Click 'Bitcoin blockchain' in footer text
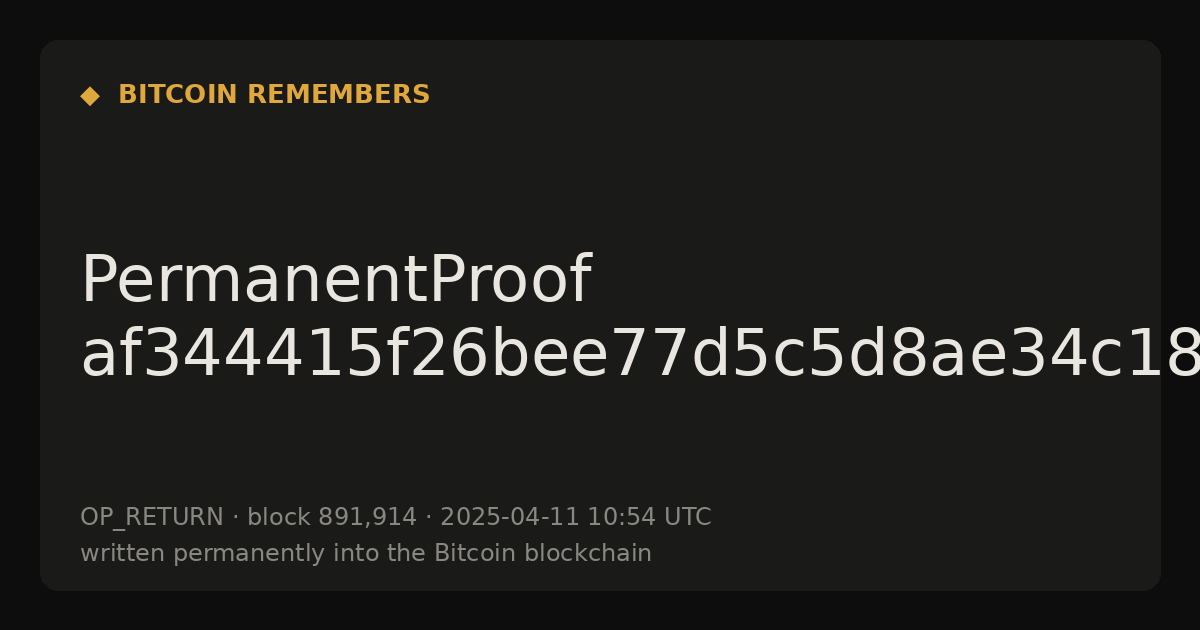This screenshot has height=630, width=1200. click(543, 554)
